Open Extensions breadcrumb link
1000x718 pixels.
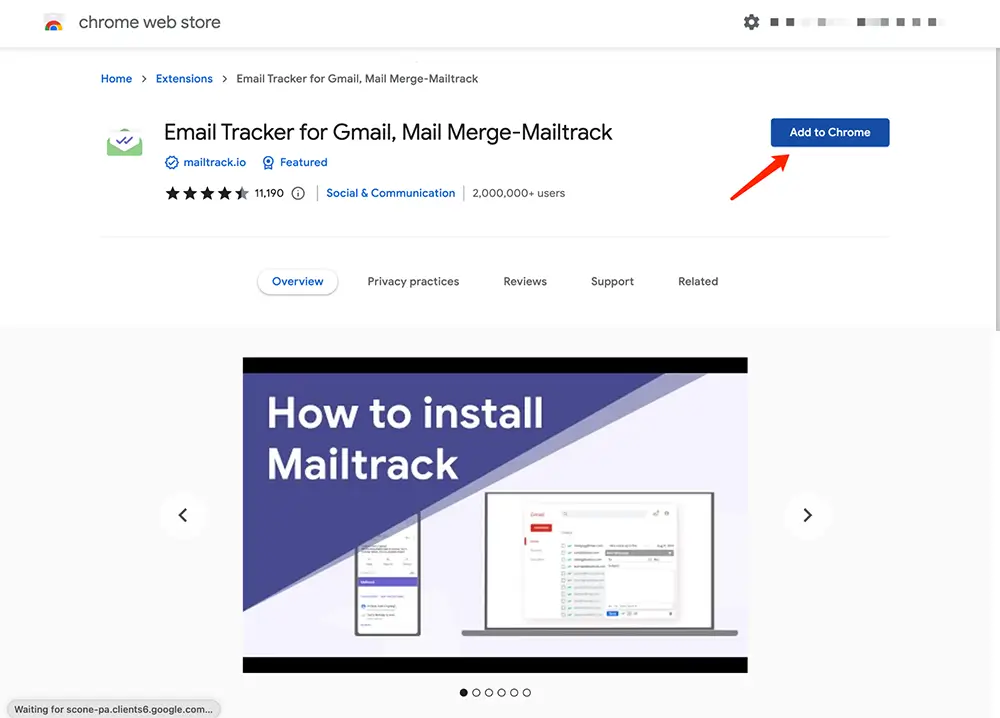(184, 78)
